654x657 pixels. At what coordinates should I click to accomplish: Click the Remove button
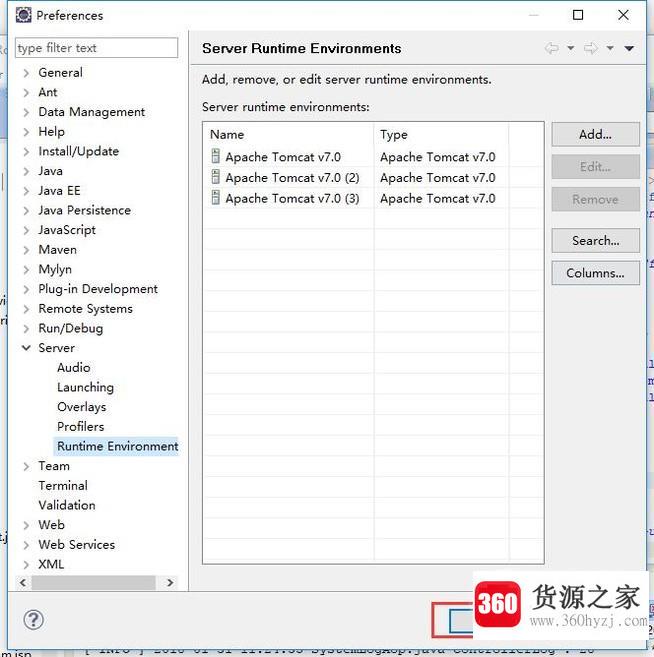595,199
